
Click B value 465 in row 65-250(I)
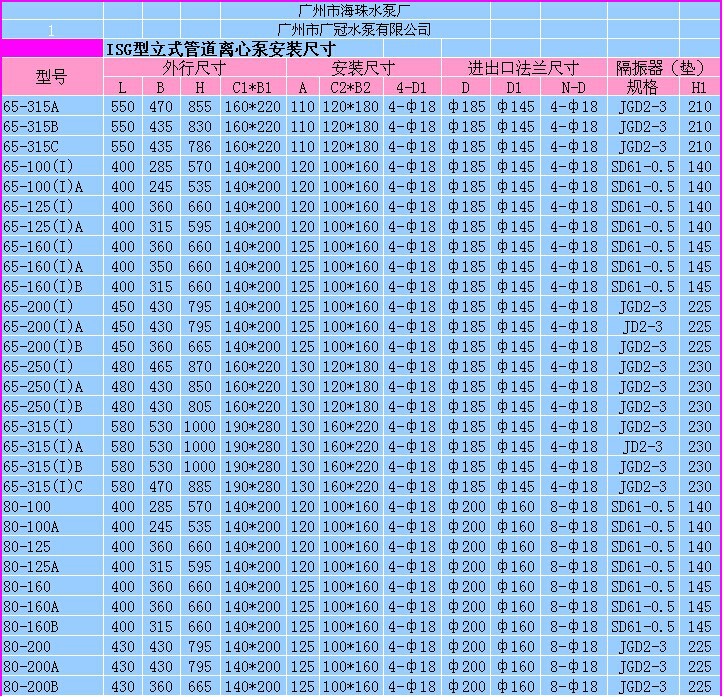[161, 367]
